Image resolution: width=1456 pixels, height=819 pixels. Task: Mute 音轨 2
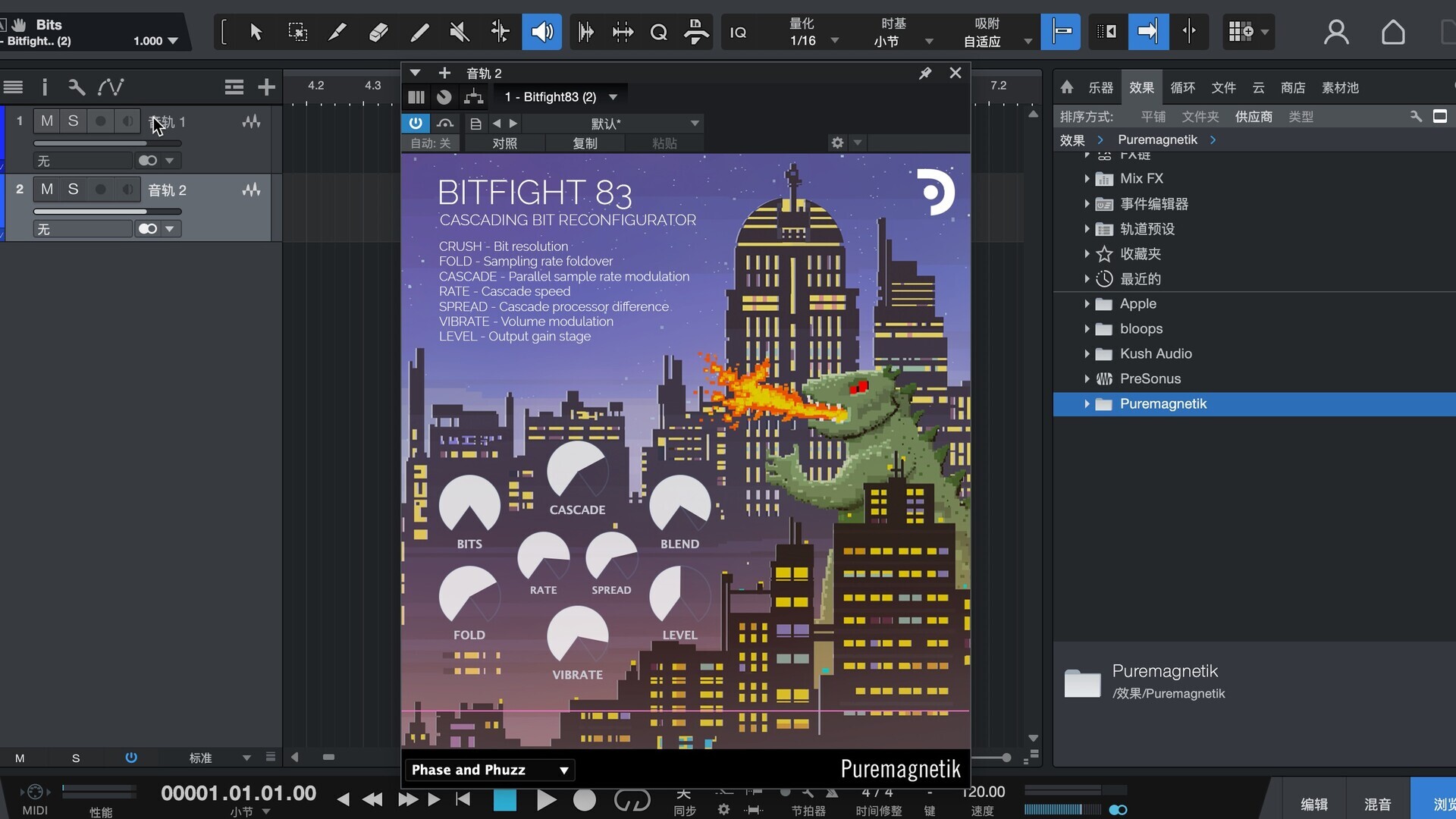(x=47, y=190)
